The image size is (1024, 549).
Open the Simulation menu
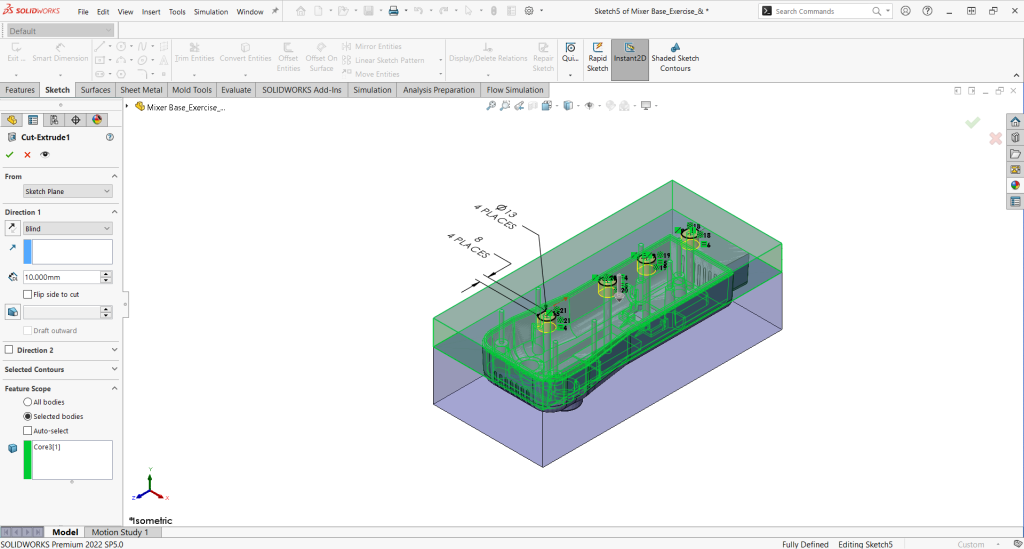click(x=210, y=12)
